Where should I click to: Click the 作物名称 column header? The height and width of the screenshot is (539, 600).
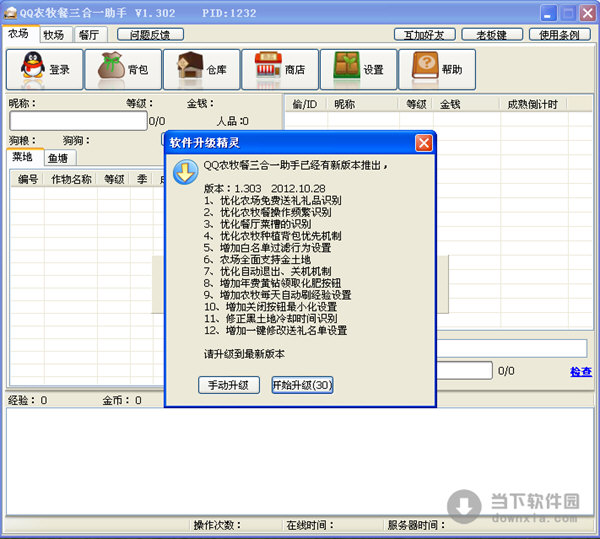(71, 179)
